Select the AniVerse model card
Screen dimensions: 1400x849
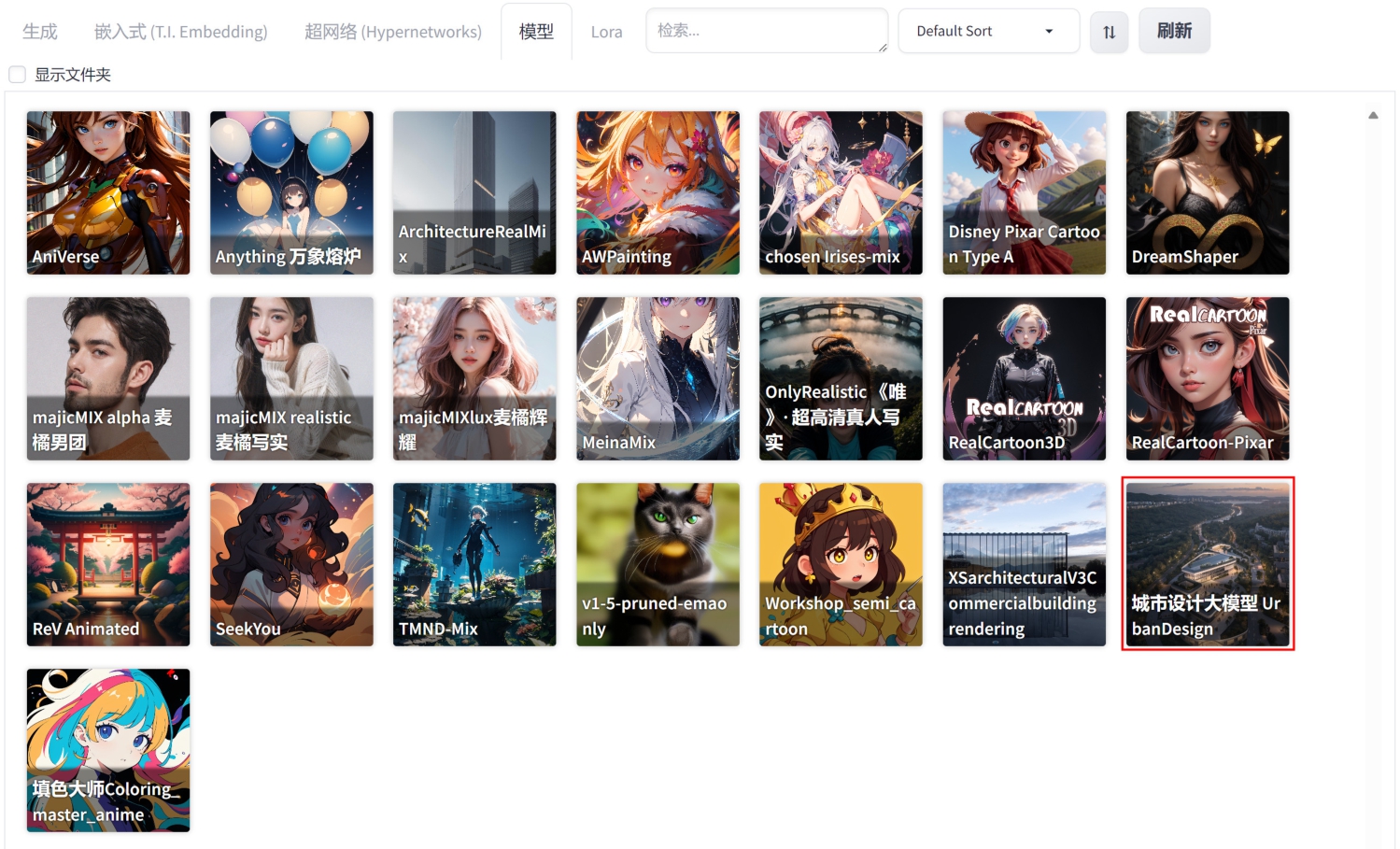(108, 192)
